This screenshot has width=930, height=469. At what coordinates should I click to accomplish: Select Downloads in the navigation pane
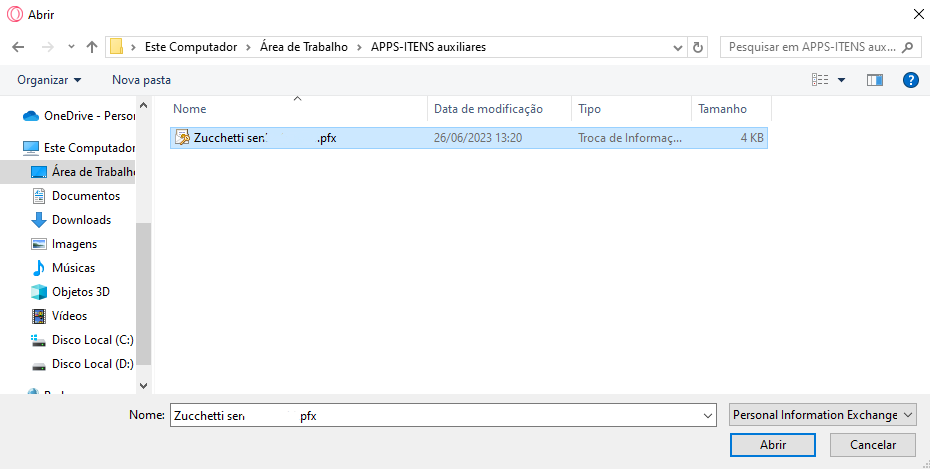(81, 220)
